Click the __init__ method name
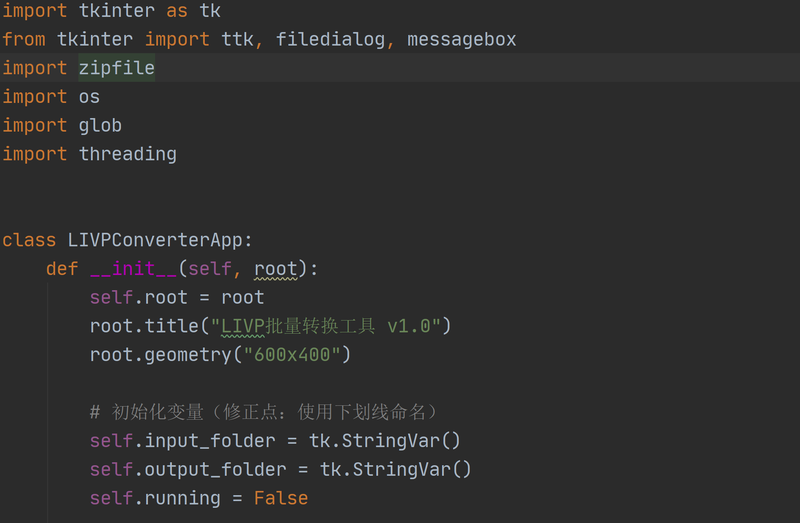Image resolution: width=800 pixels, height=523 pixels. tap(134, 268)
